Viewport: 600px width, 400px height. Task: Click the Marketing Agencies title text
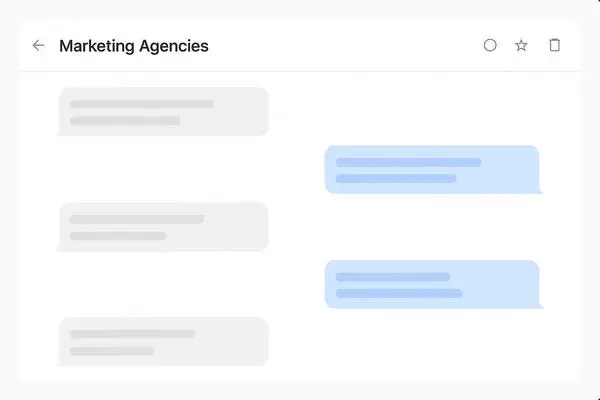pyautogui.click(x=134, y=46)
